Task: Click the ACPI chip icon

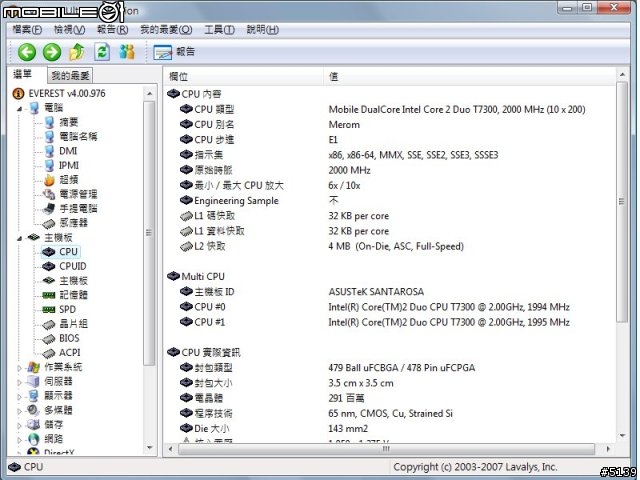Action: point(49,353)
